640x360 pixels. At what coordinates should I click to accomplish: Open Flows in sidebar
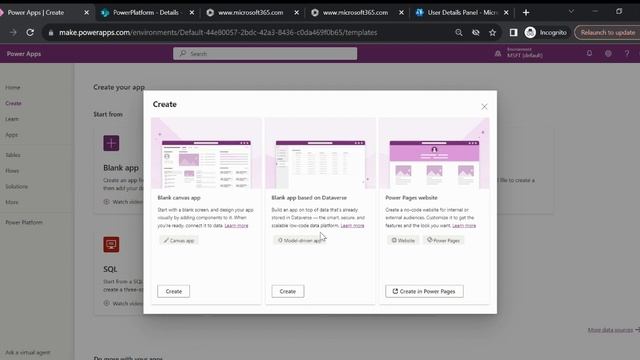point(12,171)
